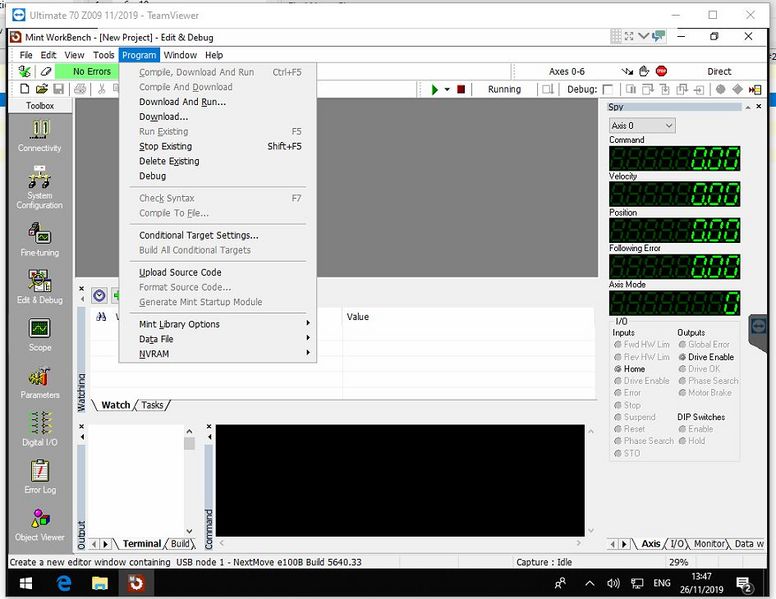Expand the Mint Library Options submenu
This screenshot has width=776, height=599.
(218, 324)
